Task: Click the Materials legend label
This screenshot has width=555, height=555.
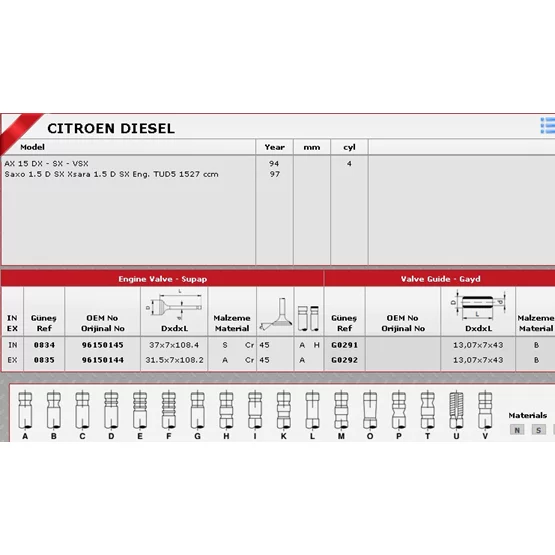Action: [527, 415]
